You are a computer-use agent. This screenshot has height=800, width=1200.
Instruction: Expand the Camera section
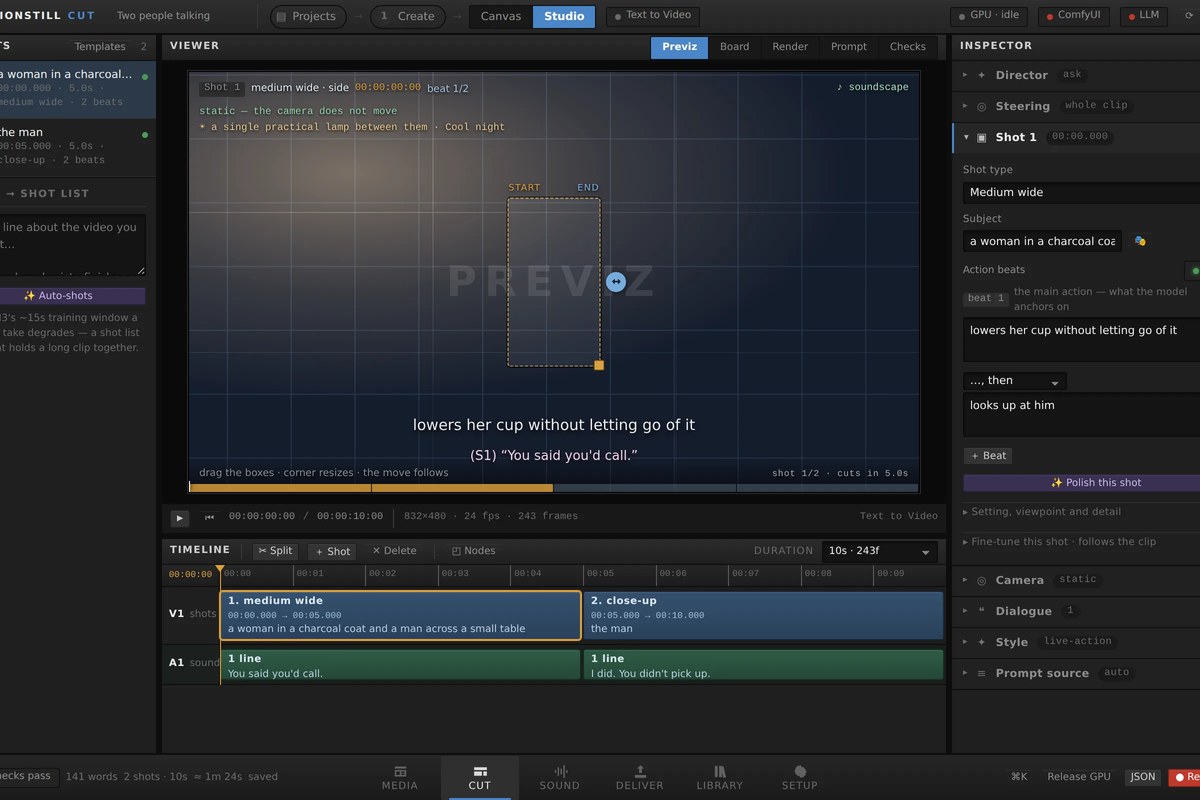pyautogui.click(x=1076, y=580)
